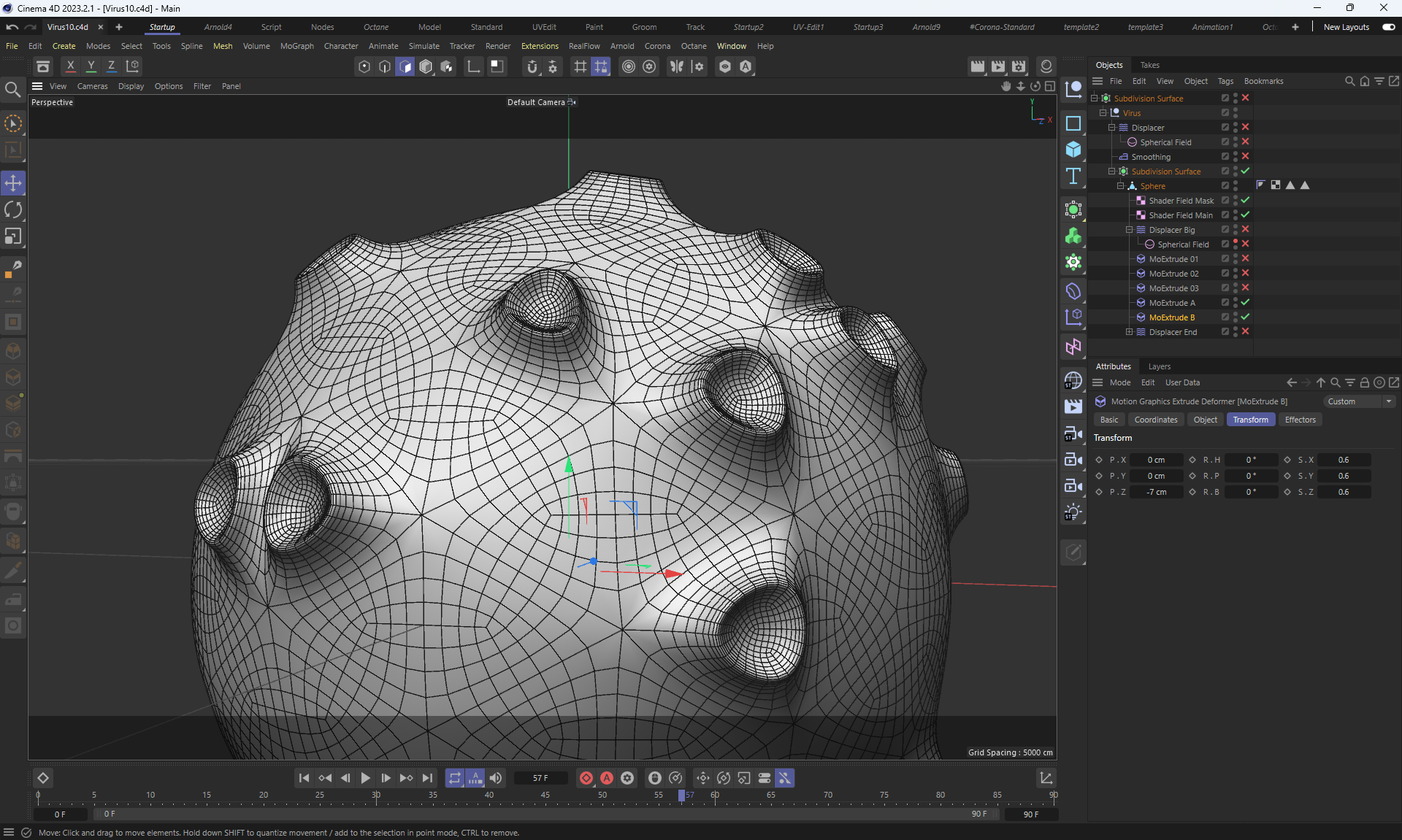Screen dimensions: 1402x840
Task: Go to the start of the animation
Action: click(x=304, y=778)
